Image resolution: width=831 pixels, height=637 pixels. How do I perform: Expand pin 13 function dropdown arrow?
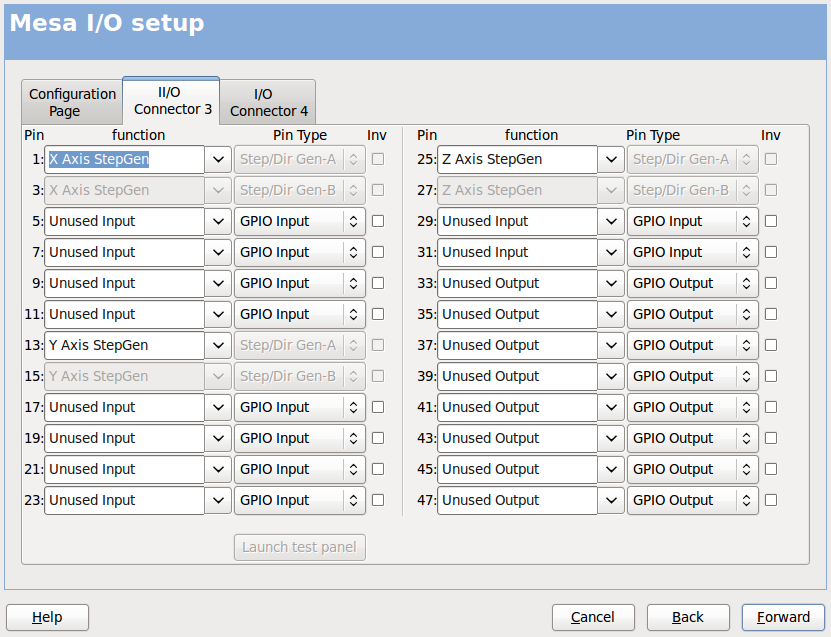click(218, 345)
